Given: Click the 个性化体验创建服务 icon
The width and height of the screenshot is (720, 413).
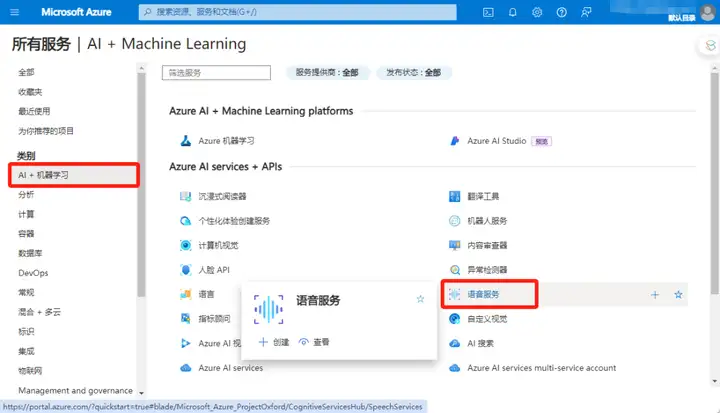Looking at the screenshot, I should tap(186, 221).
